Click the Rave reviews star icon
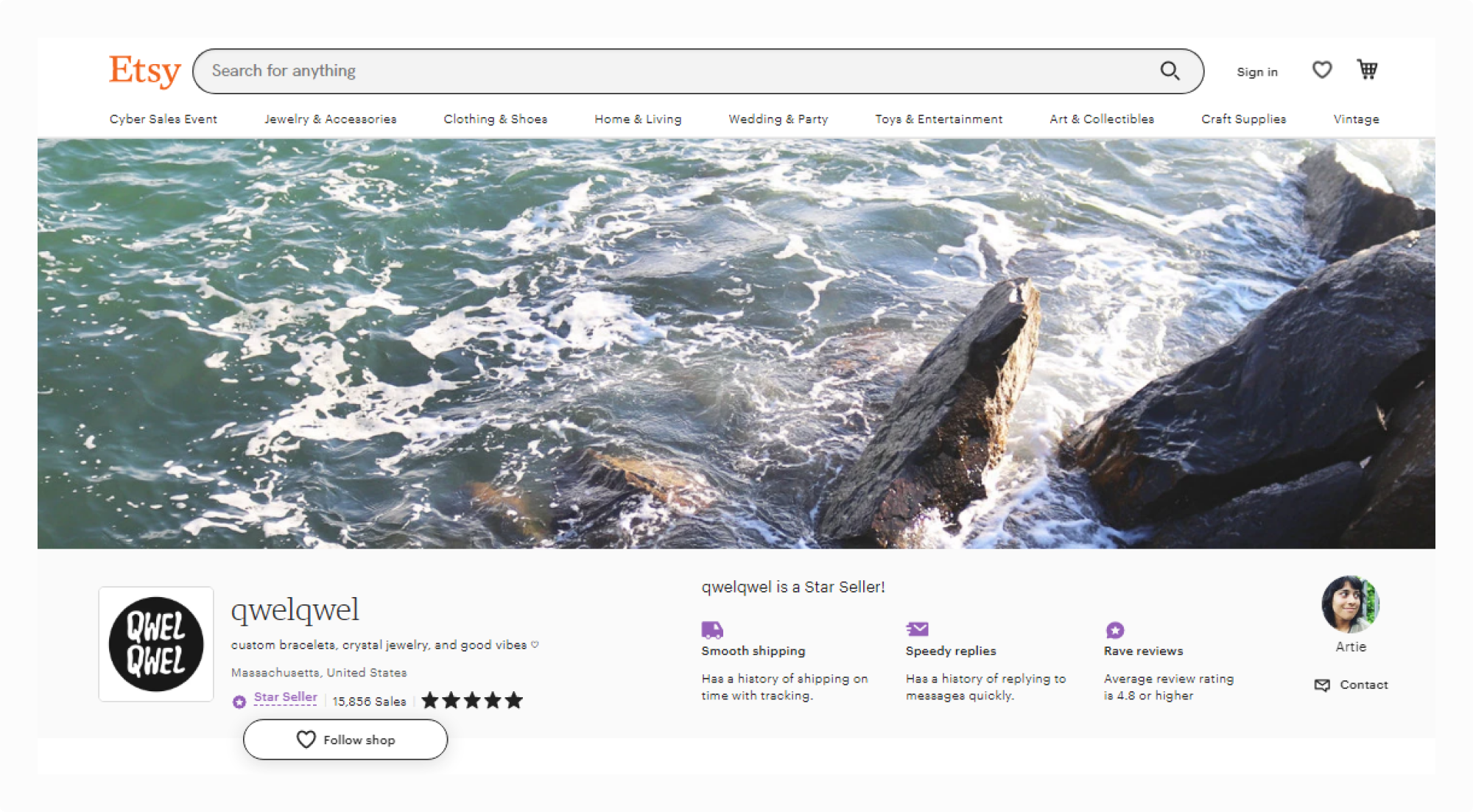Viewport: 1473px width, 812px height. pos(1115,630)
